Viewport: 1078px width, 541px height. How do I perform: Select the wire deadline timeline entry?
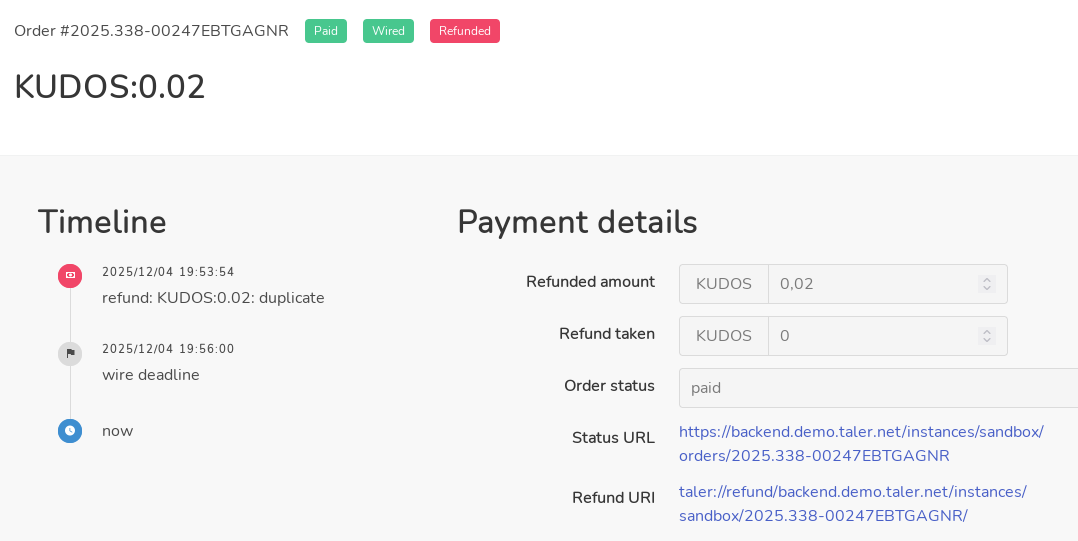pos(151,375)
